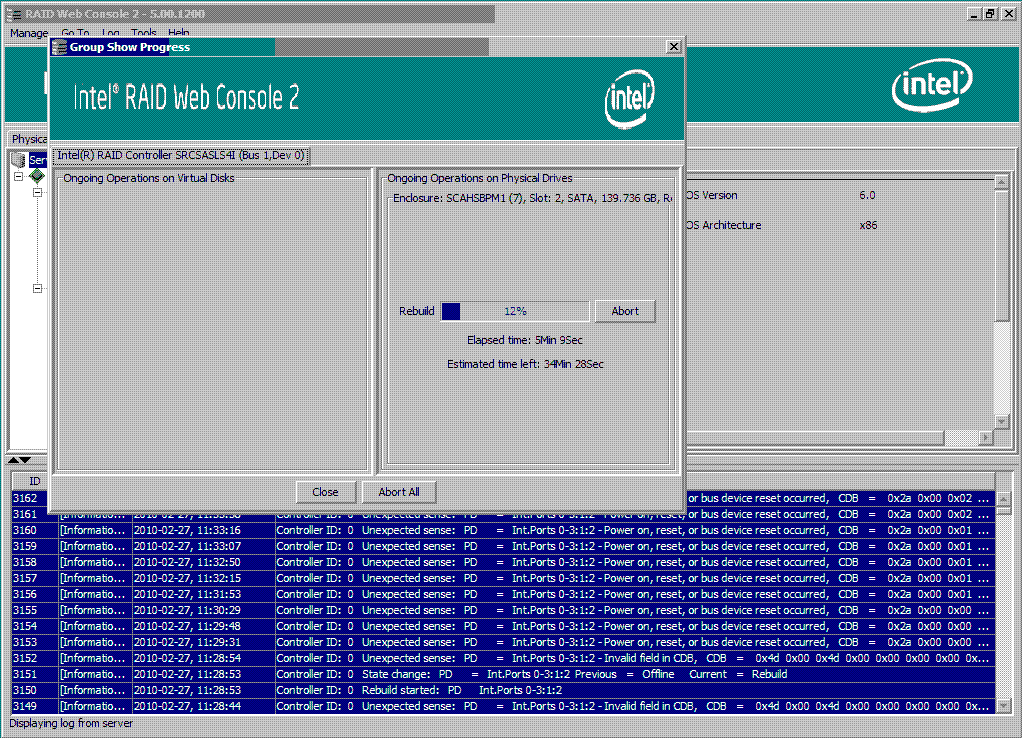Close the Group Show Progress dialog with X
The image size is (1022, 738).
click(673, 47)
